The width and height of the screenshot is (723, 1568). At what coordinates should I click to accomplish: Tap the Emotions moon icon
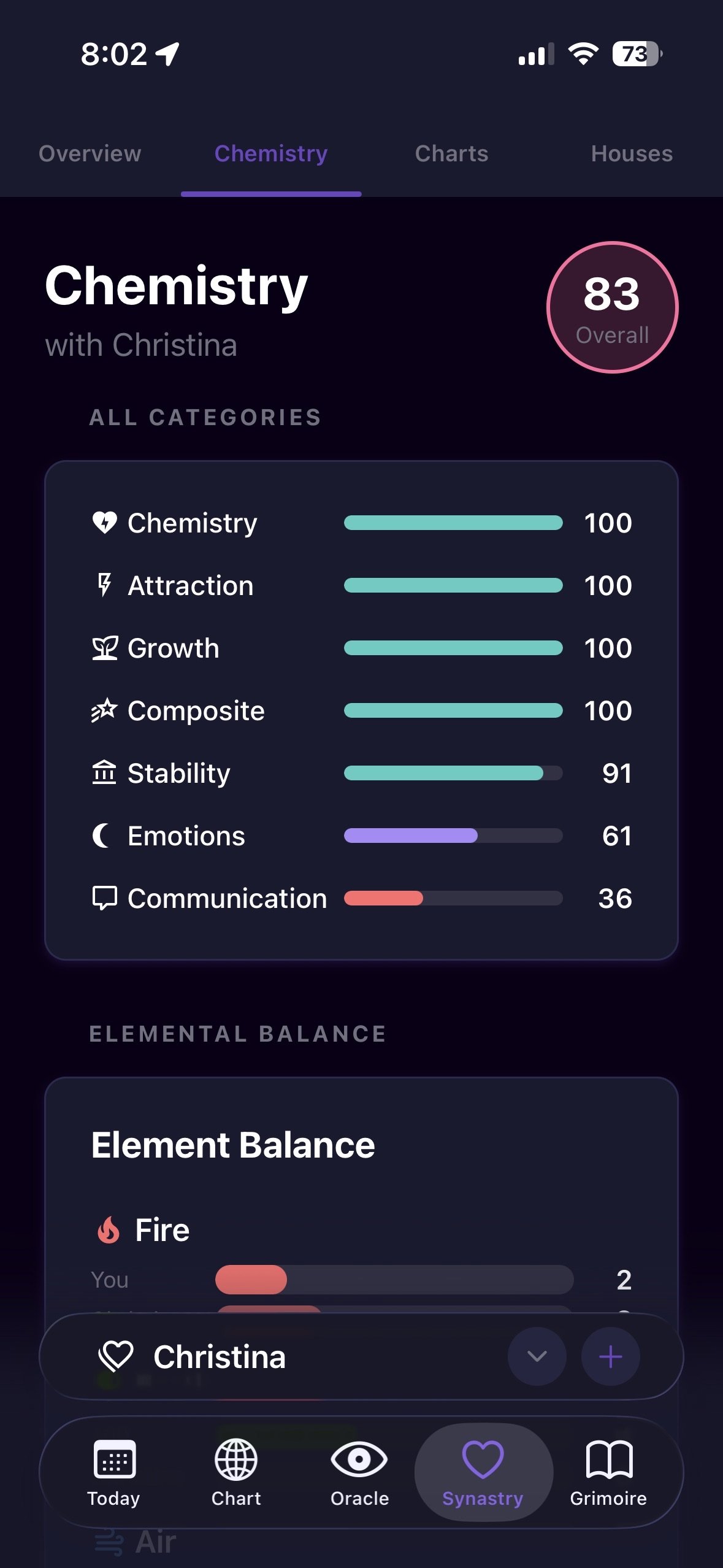(102, 836)
